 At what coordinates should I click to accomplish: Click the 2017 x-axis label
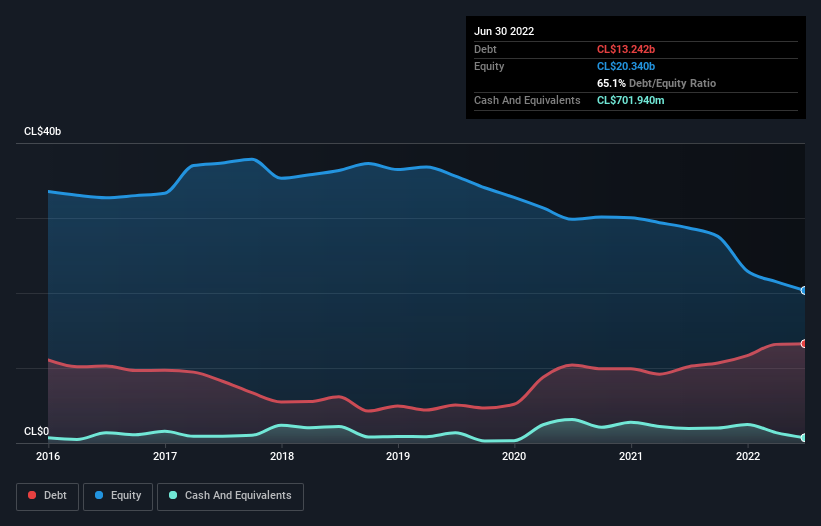[165, 456]
